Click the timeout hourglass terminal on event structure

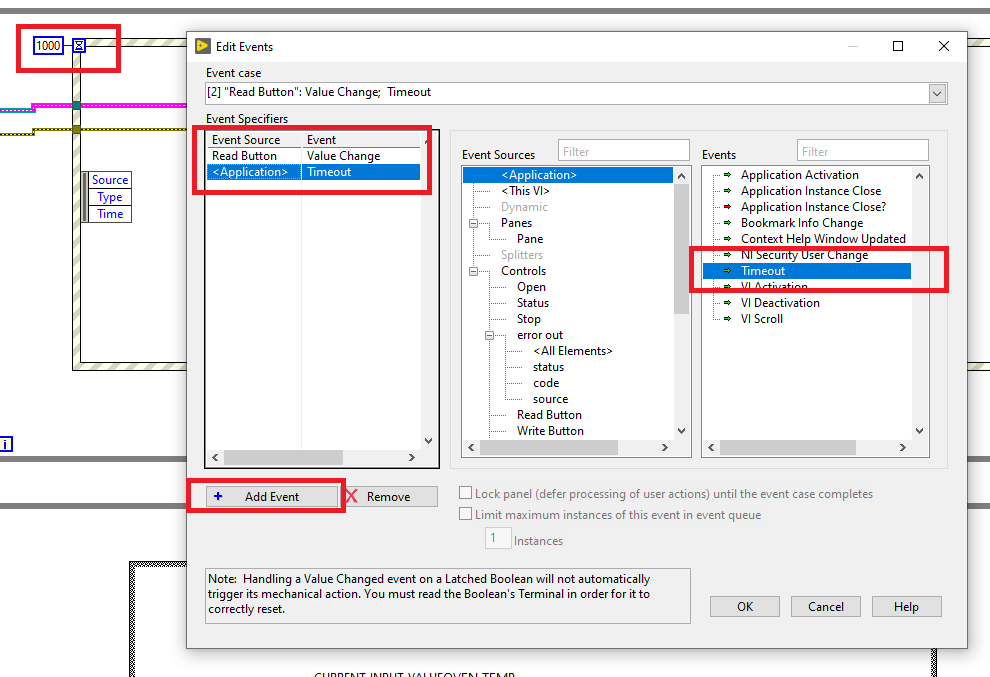(78, 45)
